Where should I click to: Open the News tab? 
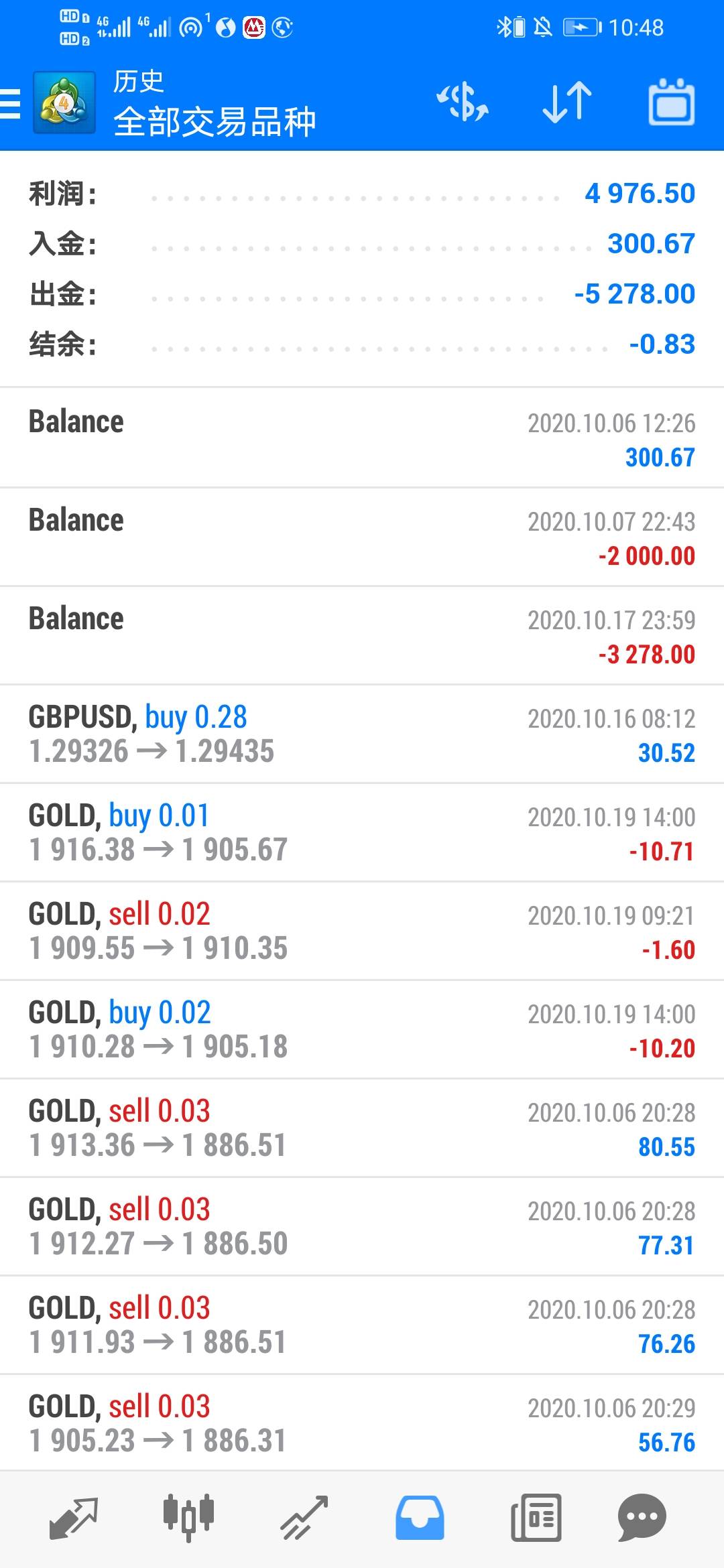(536, 1517)
